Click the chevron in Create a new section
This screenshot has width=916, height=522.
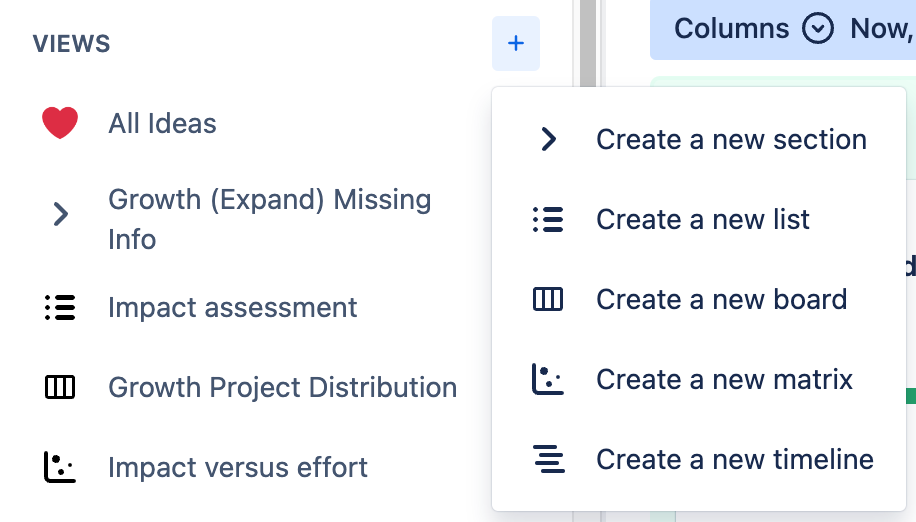coord(548,139)
